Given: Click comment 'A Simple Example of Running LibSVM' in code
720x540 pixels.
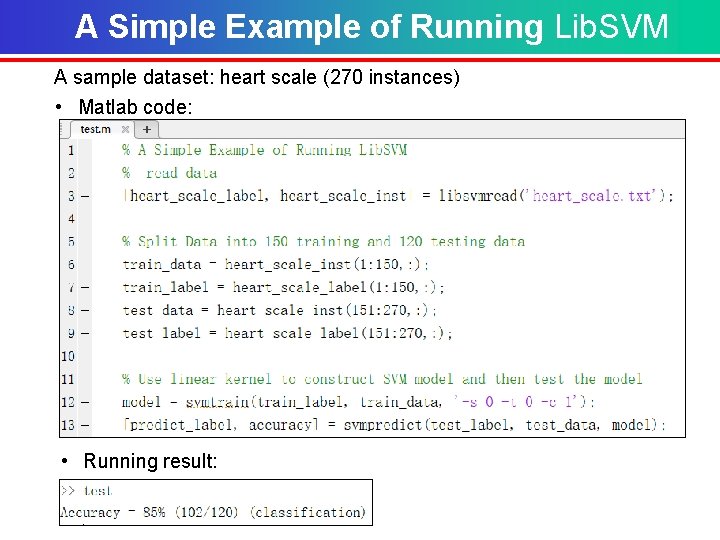Looking at the screenshot, I should point(264,150).
